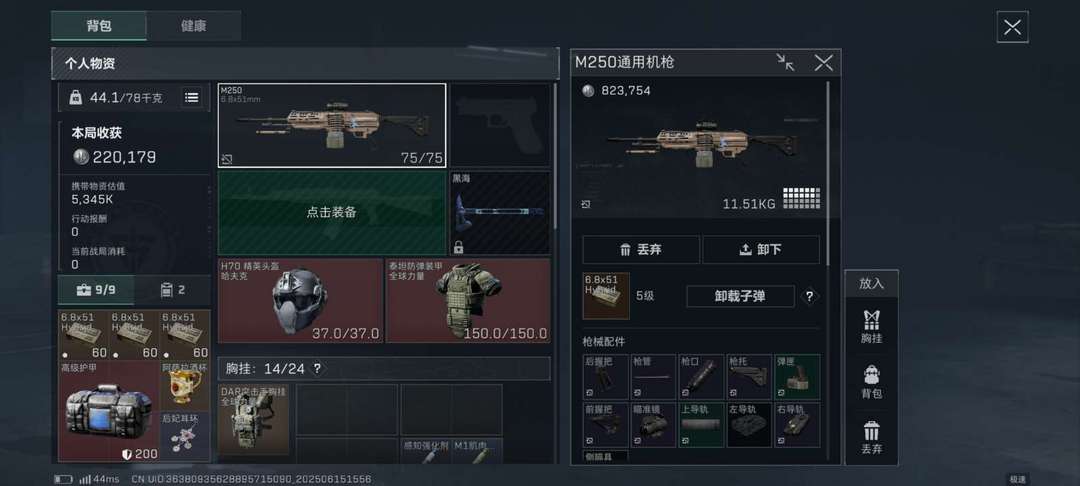This screenshot has width=1080, height=486.
Task: Open the 弹匣 magazine attachment slot
Action: coord(798,377)
